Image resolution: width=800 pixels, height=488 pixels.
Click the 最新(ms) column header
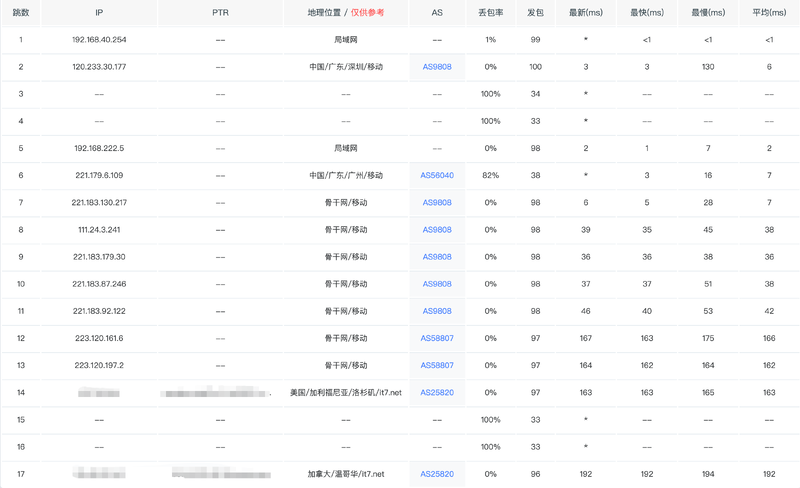[x=586, y=12]
